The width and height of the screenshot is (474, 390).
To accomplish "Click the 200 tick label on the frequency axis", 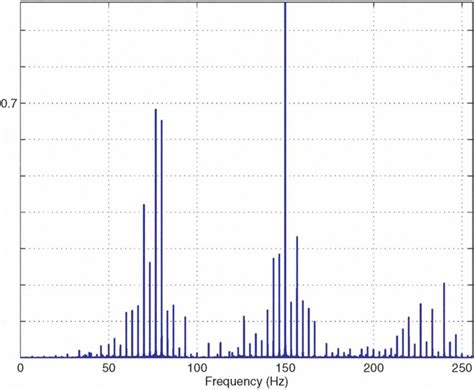I will click(x=373, y=368).
